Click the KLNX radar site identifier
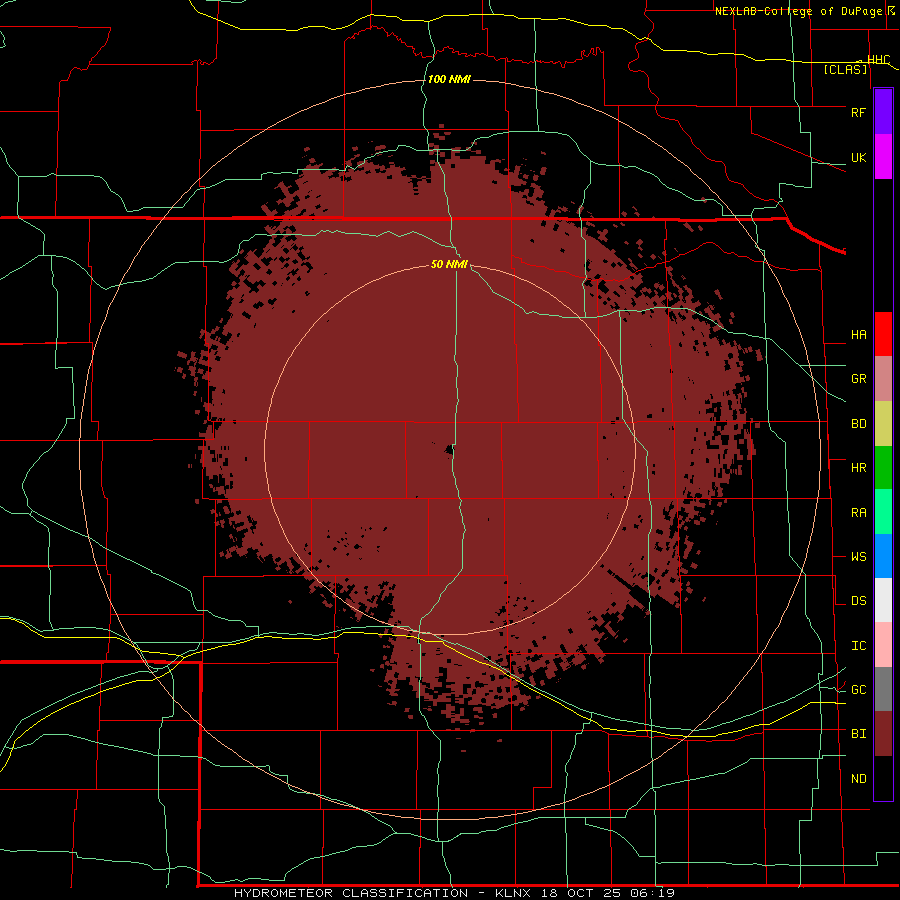900x900 pixels. pos(513,893)
